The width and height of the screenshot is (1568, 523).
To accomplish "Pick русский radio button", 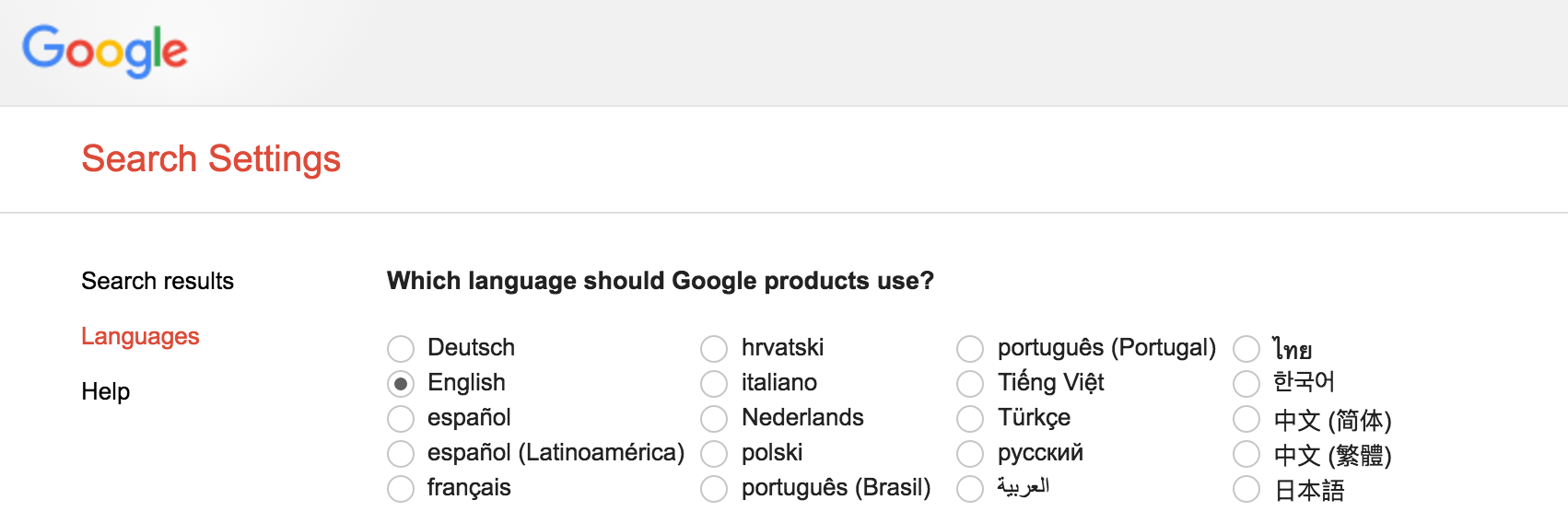I will click(x=970, y=454).
